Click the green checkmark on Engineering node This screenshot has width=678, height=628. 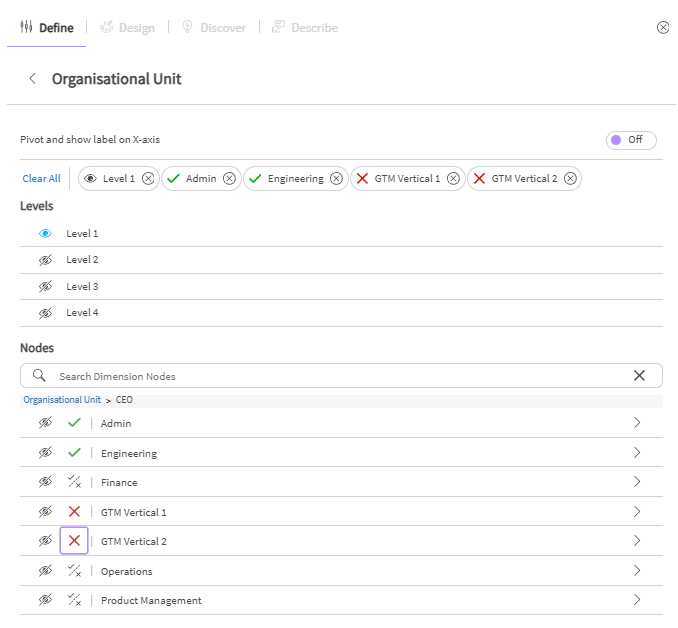click(74, 453)
